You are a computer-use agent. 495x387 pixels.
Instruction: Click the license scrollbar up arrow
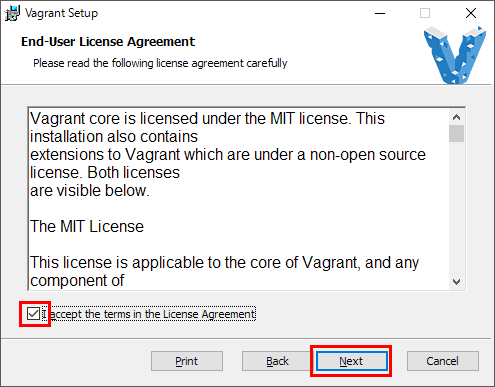click(x=456, y=117)
